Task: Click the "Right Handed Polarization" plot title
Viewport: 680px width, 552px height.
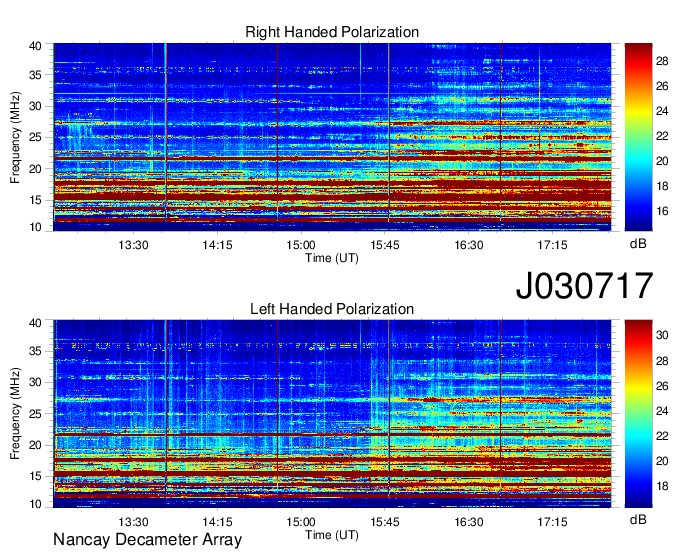Action: [x=332, y=32]
